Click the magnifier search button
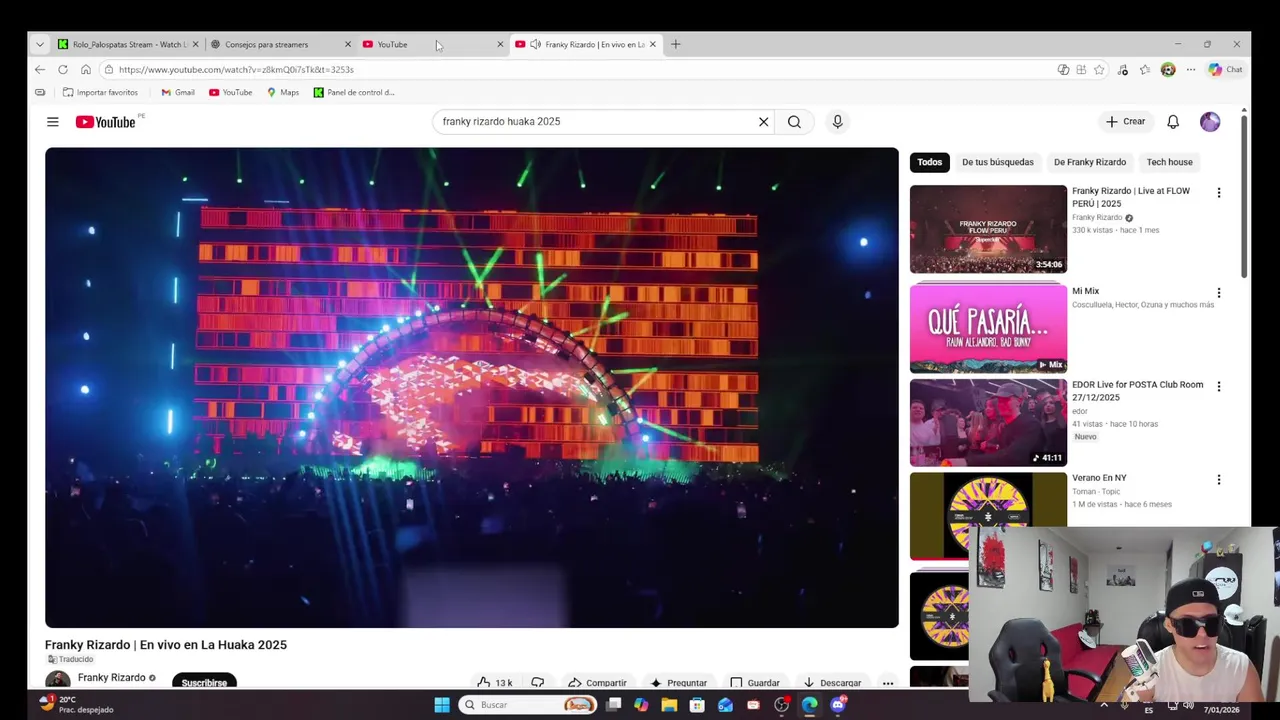This screenshot has width=1280, height=720. pyautogui.click(x=794, y=122)
